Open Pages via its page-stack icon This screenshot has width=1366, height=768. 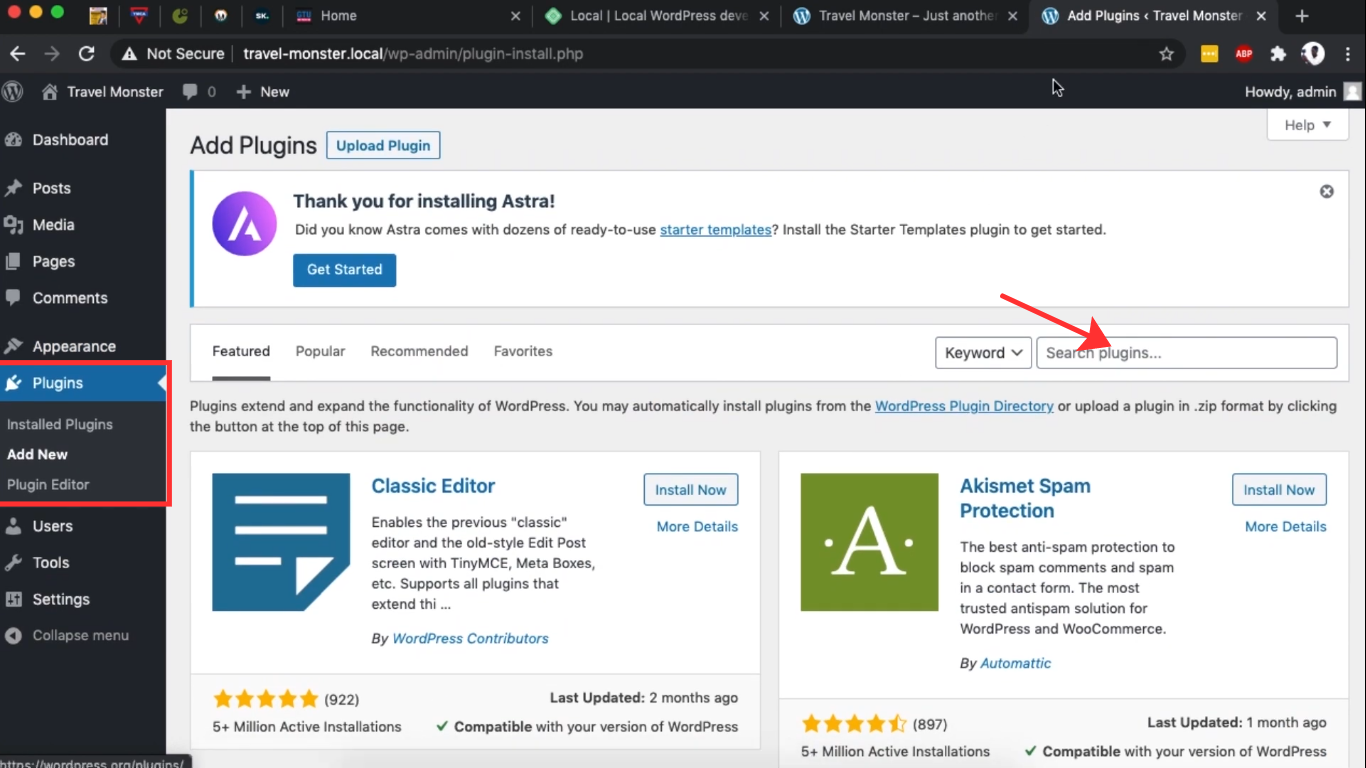[14, 262]
